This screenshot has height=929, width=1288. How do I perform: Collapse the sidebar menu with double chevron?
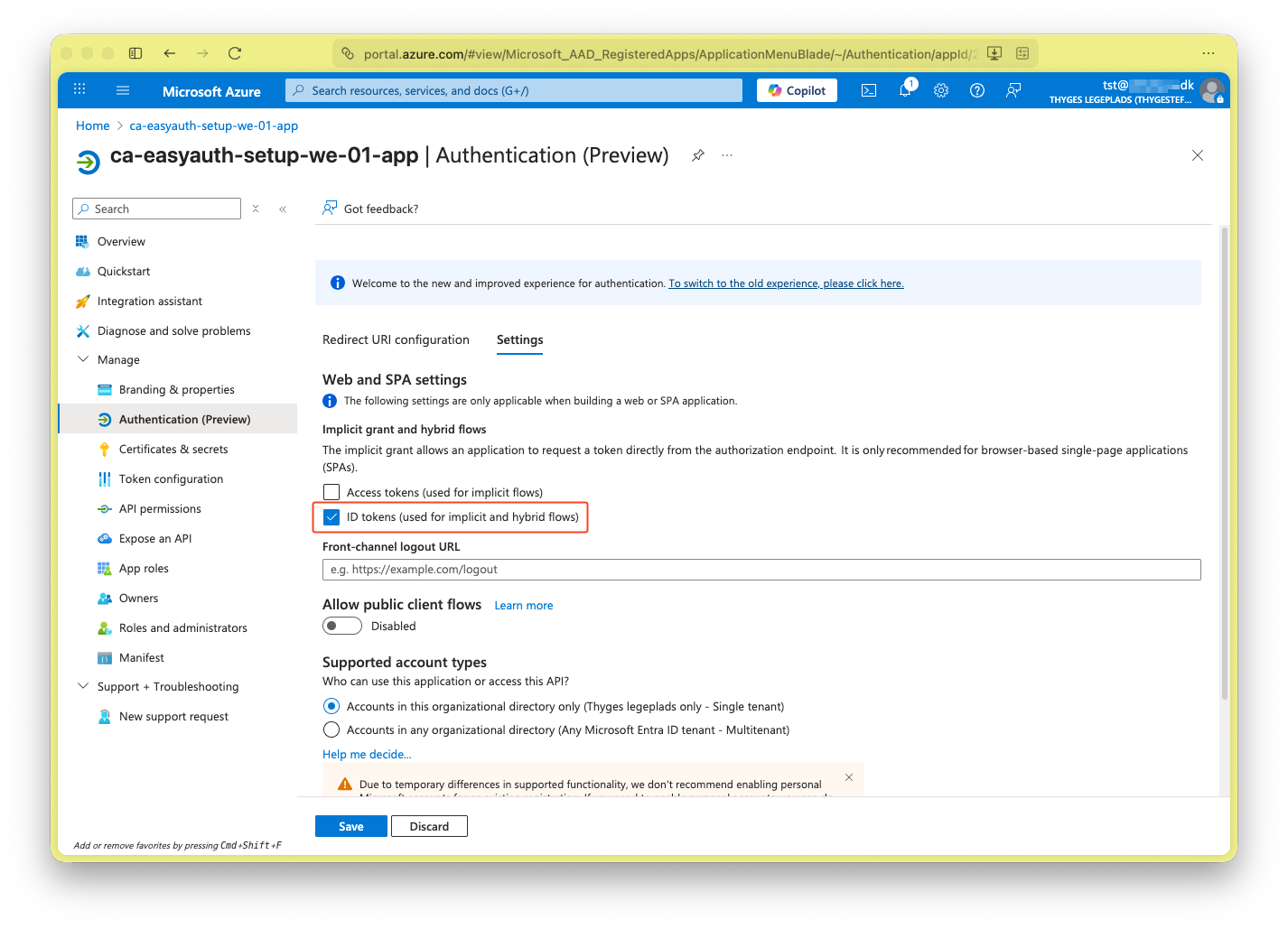coord(283,209)
